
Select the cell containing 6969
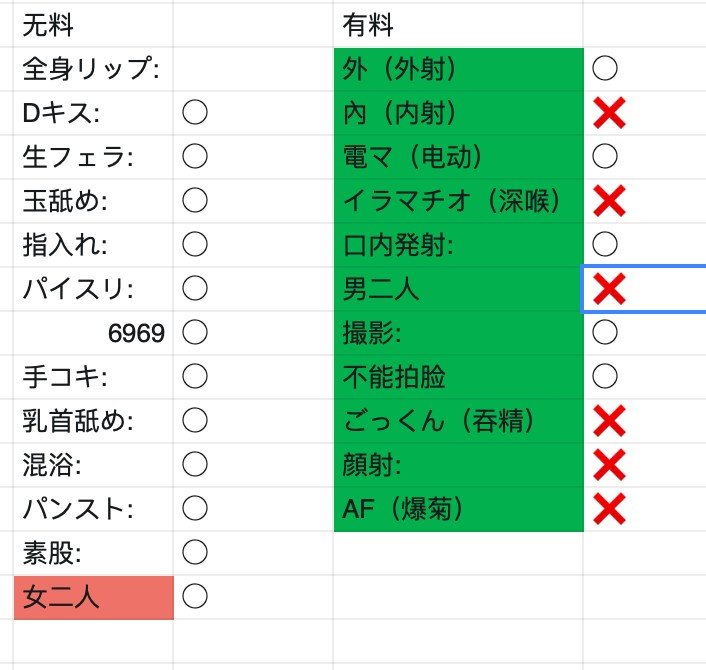click(x=93, y=332)
